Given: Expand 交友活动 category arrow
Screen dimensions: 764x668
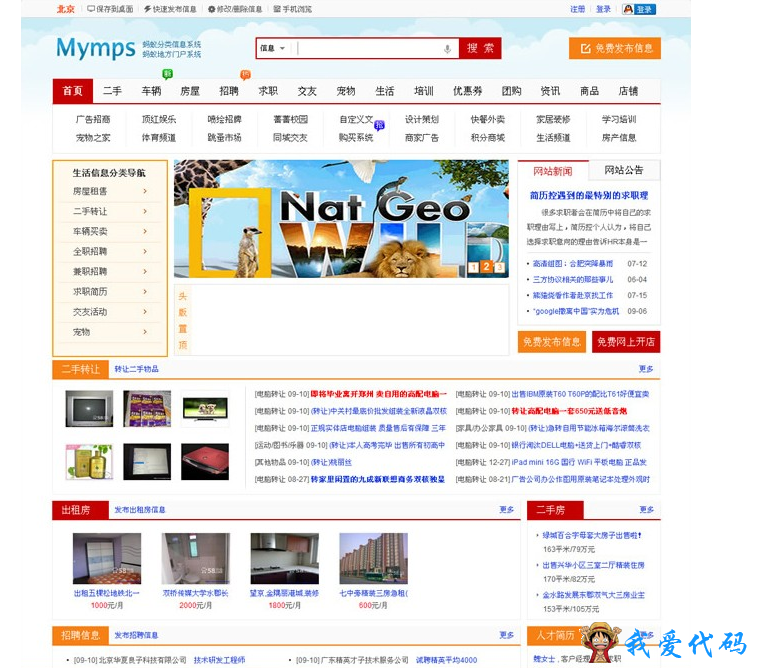Looking at the screenshot, I should (x=145, y=311).
